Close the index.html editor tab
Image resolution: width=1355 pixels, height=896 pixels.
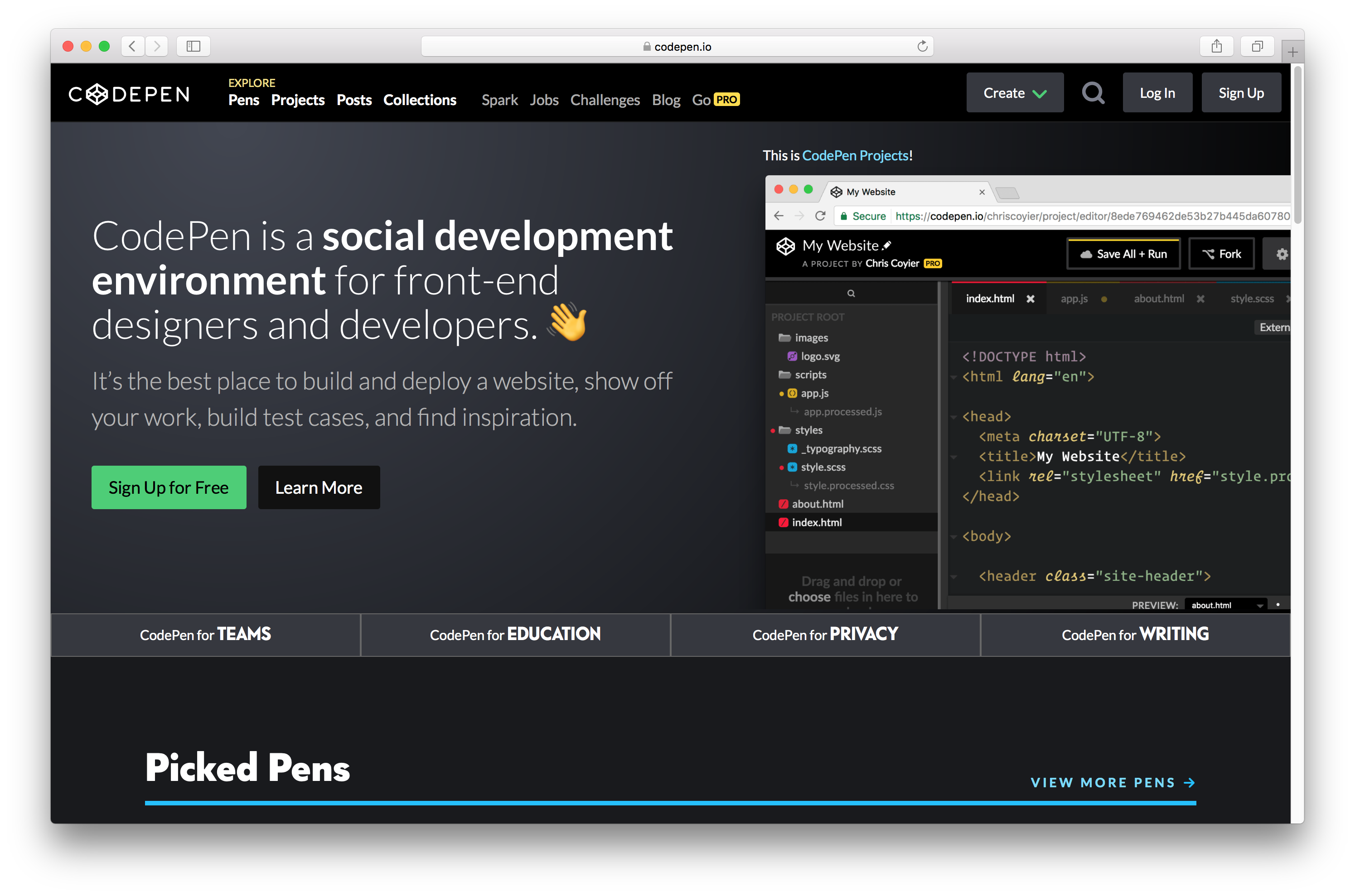click(1030, 299)
